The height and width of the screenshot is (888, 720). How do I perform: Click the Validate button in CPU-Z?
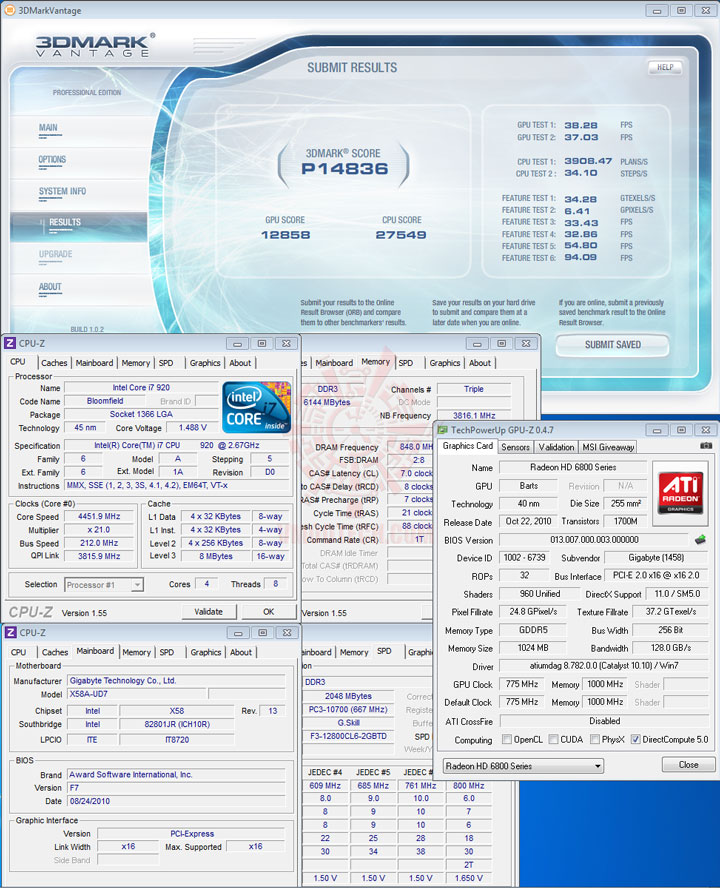[x=208, y=612]
